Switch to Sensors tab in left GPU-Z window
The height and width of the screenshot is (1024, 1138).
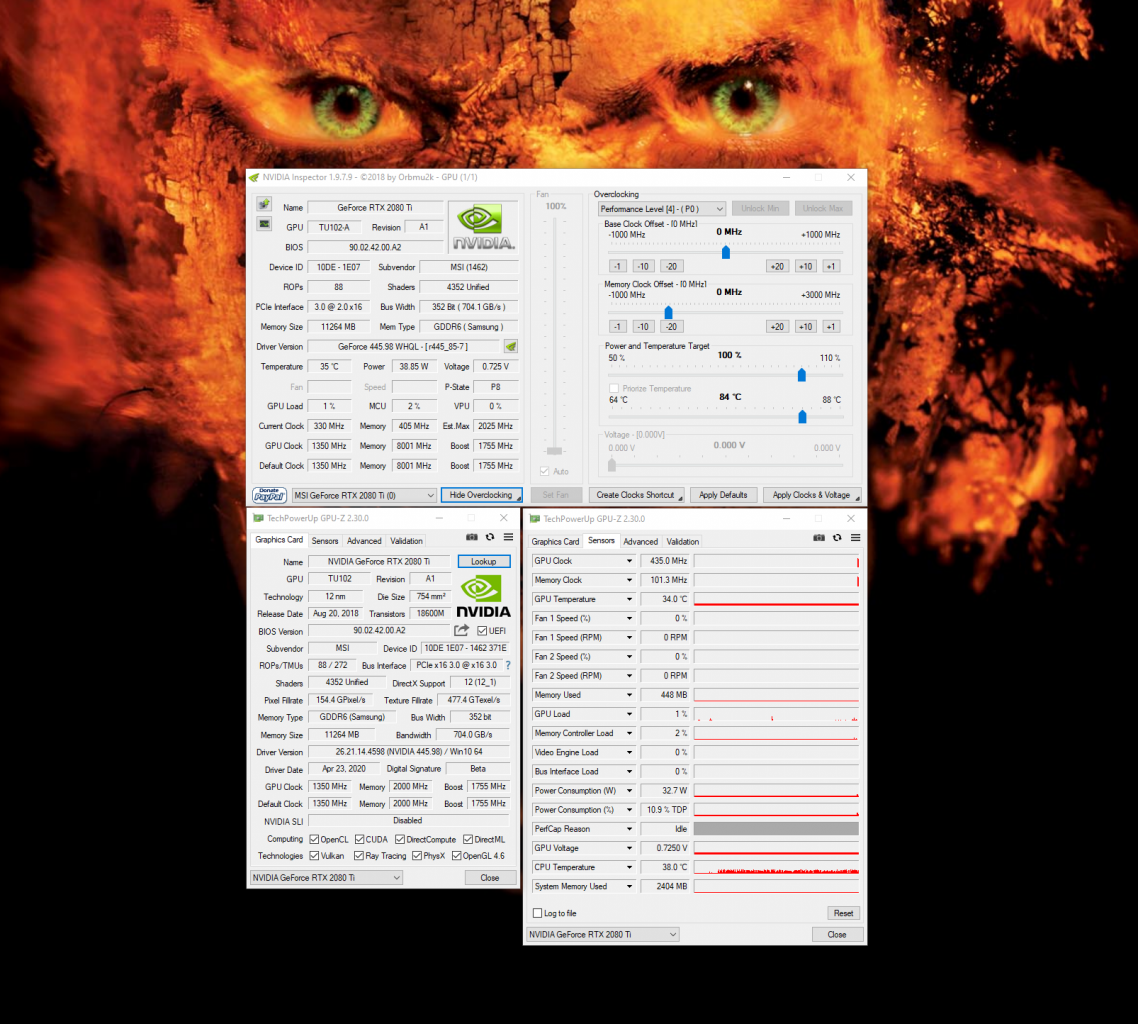tap(324, 541)
